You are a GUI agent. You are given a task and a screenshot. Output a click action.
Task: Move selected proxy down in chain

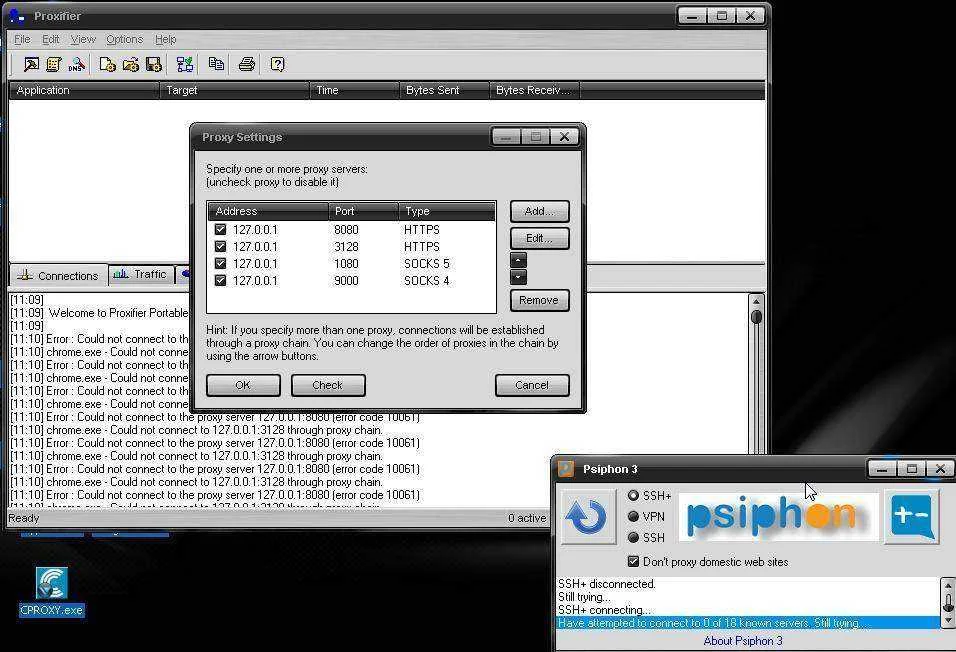pos(518,277)
